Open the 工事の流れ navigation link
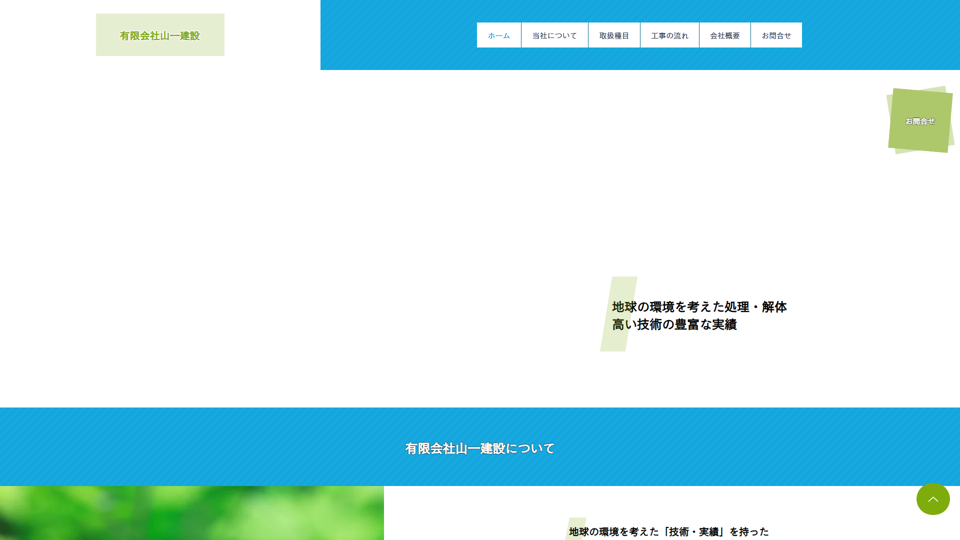The height and width of the screenshot is (540, 960). tap(669, 35)
